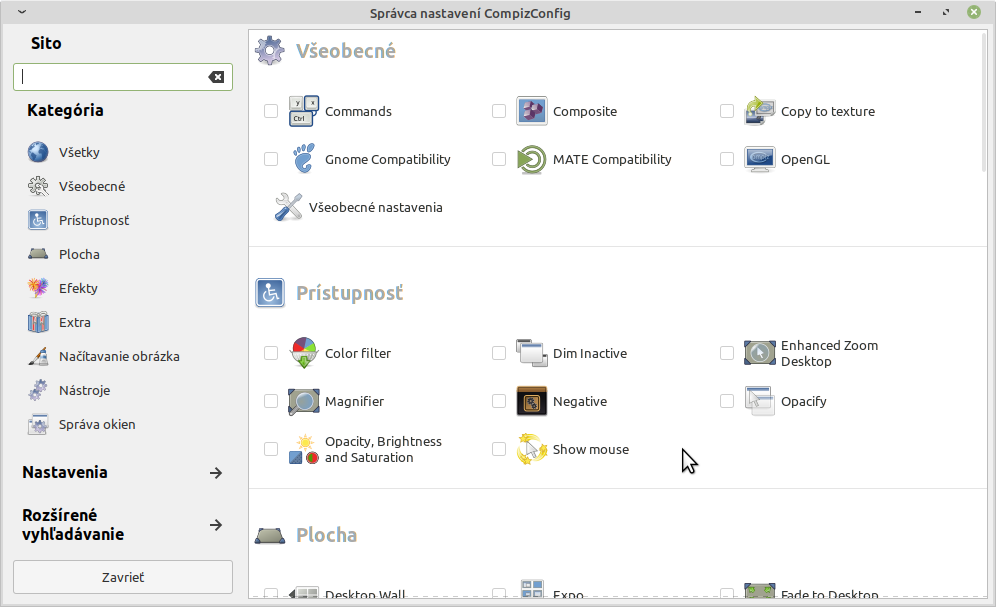Open Všeobecné nastavenia settings
The width and height of the screenshot is (996, 607).
[x=375, y=208]
